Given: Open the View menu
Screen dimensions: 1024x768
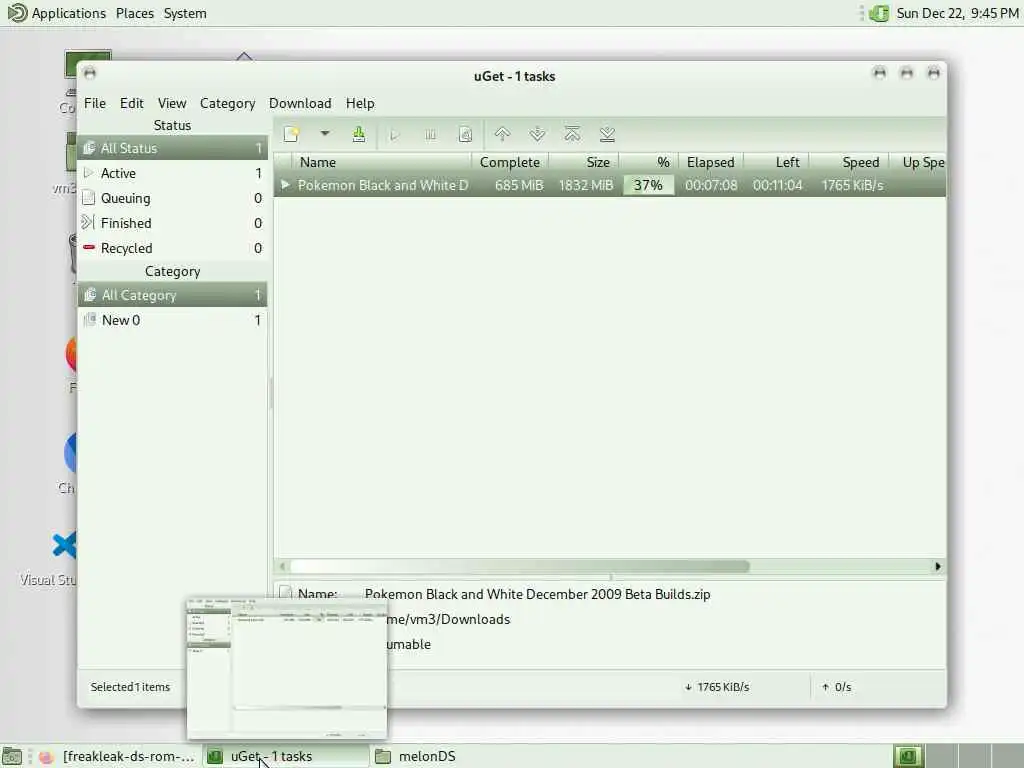Looking at the screenshot, I should (x=172, y=103).
